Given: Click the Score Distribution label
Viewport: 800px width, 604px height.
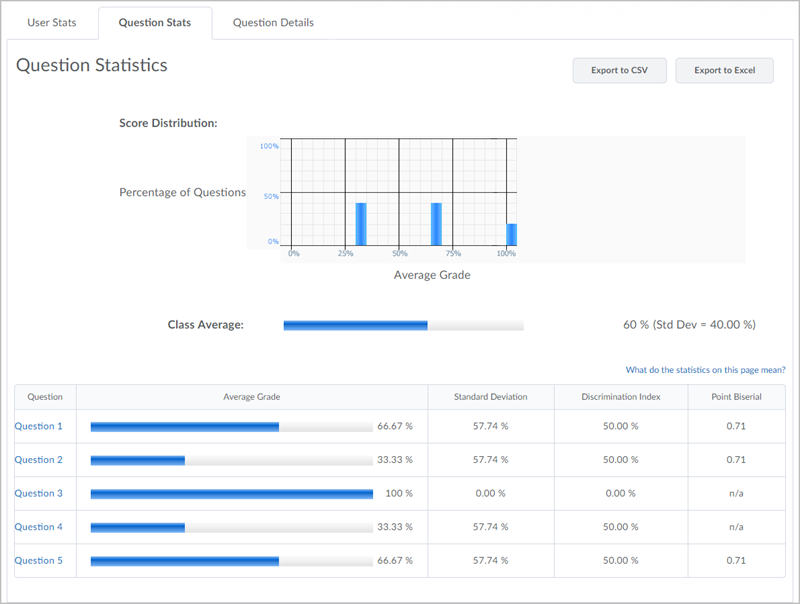Looking at the screenshot, I should [x=168, y=123].
